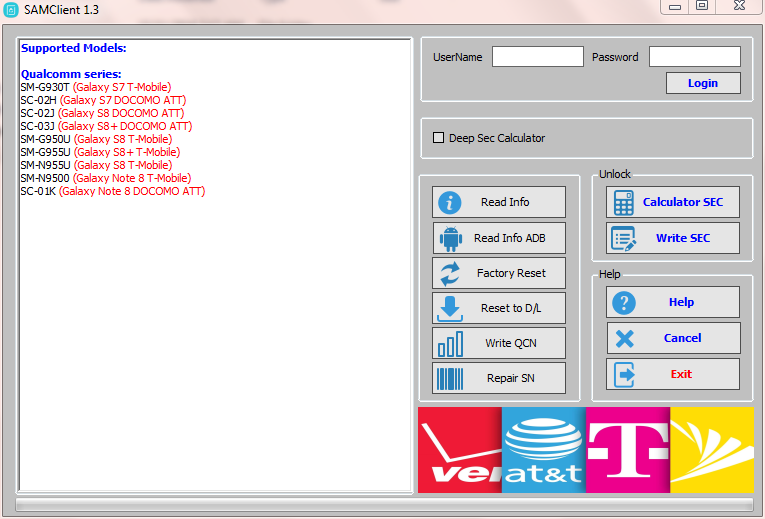Click the SM-G930T model line
The height and width of the screenshot is (519, 765).
pyautogui.click(x=96, y=87)
